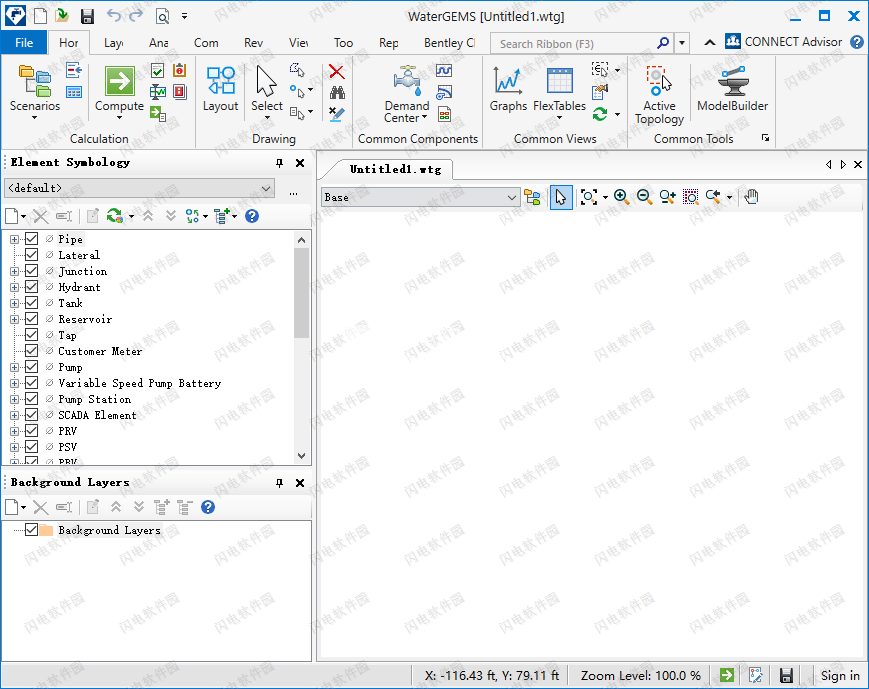
Task: Click the red X delete icon in Drawing group
Action: pos(336,72)
